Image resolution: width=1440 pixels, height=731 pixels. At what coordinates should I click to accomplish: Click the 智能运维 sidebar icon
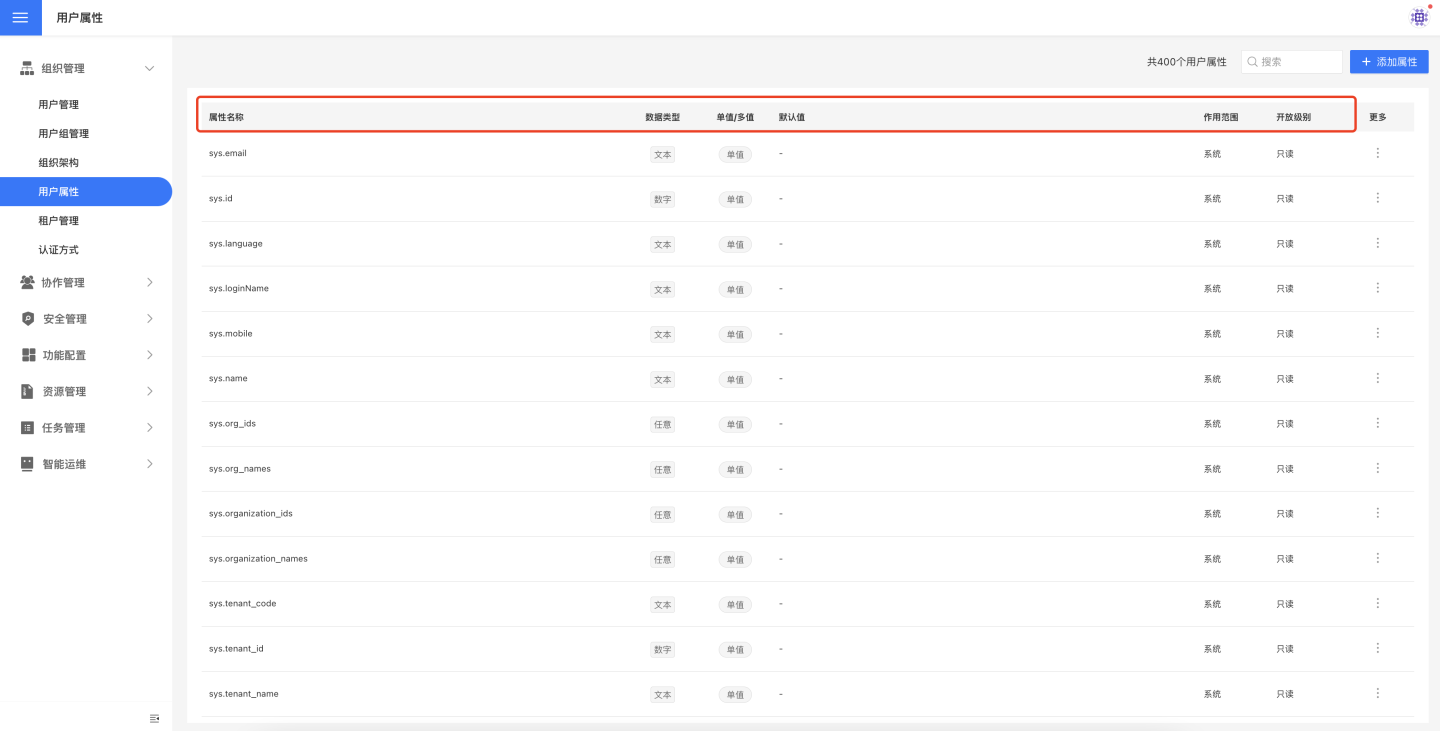click(28, 464)
